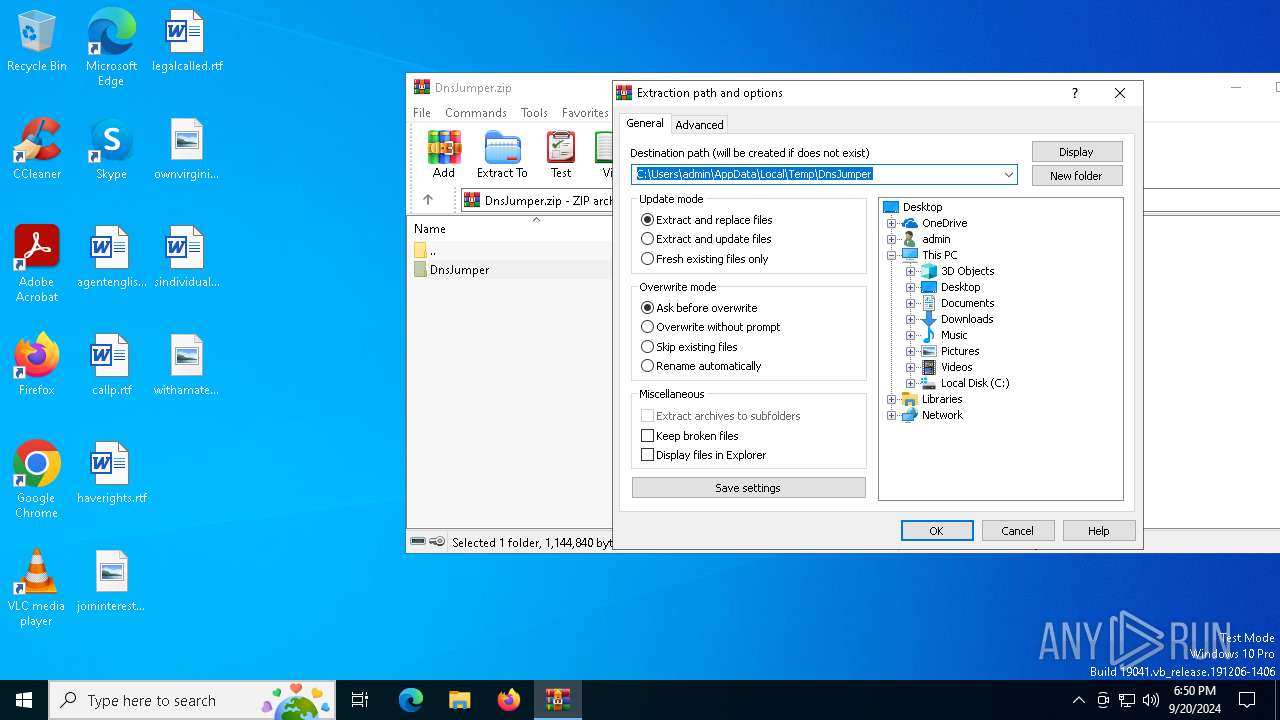Open CCleaner desktop shortcut

(x=37, y=150)
